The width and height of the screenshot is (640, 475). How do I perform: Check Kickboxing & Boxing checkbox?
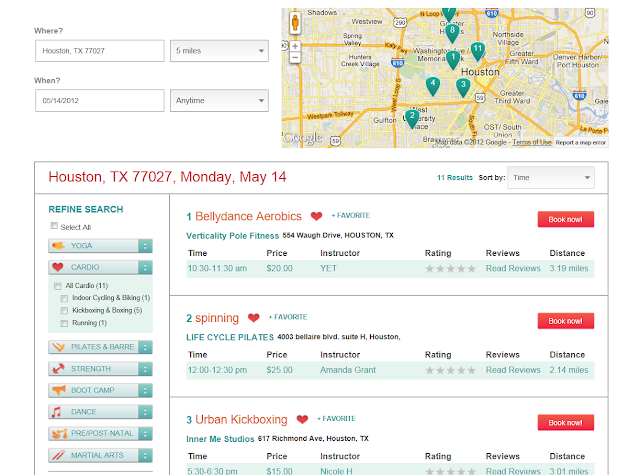point(64,311)
